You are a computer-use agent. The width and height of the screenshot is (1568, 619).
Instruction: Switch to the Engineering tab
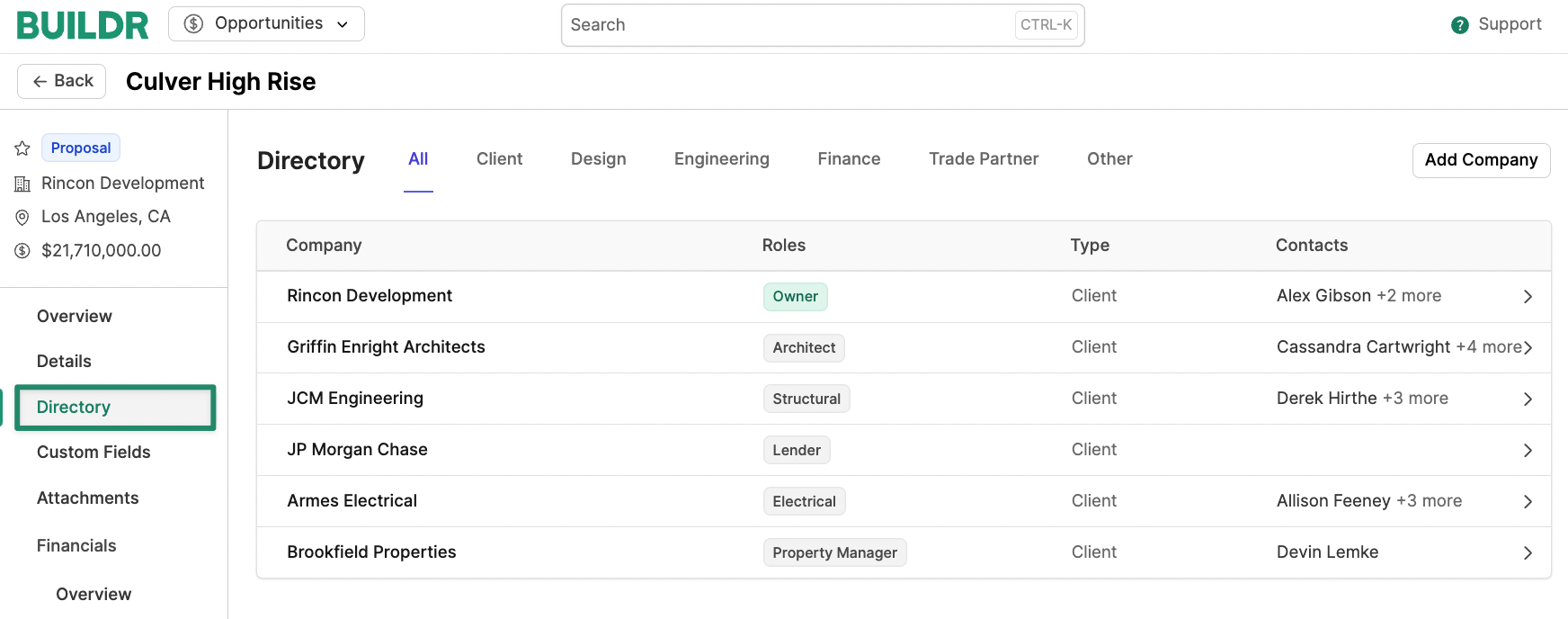coord(722,159)
